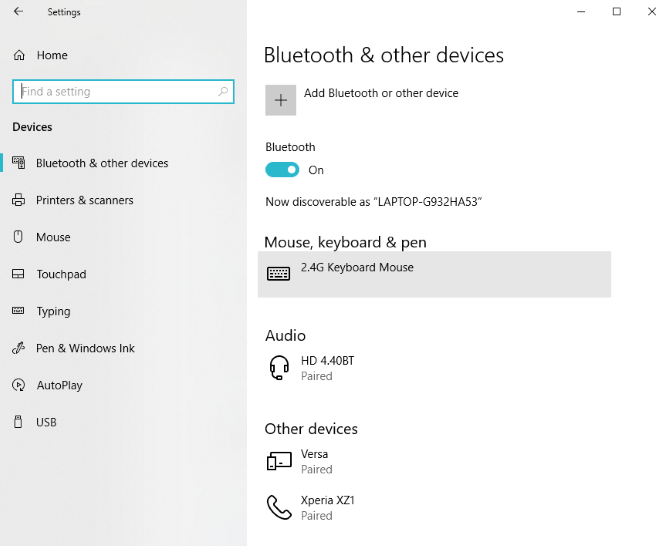Go to Mouse settings page
The width and height of the screenshot is (670, 546).
point(53,237)
